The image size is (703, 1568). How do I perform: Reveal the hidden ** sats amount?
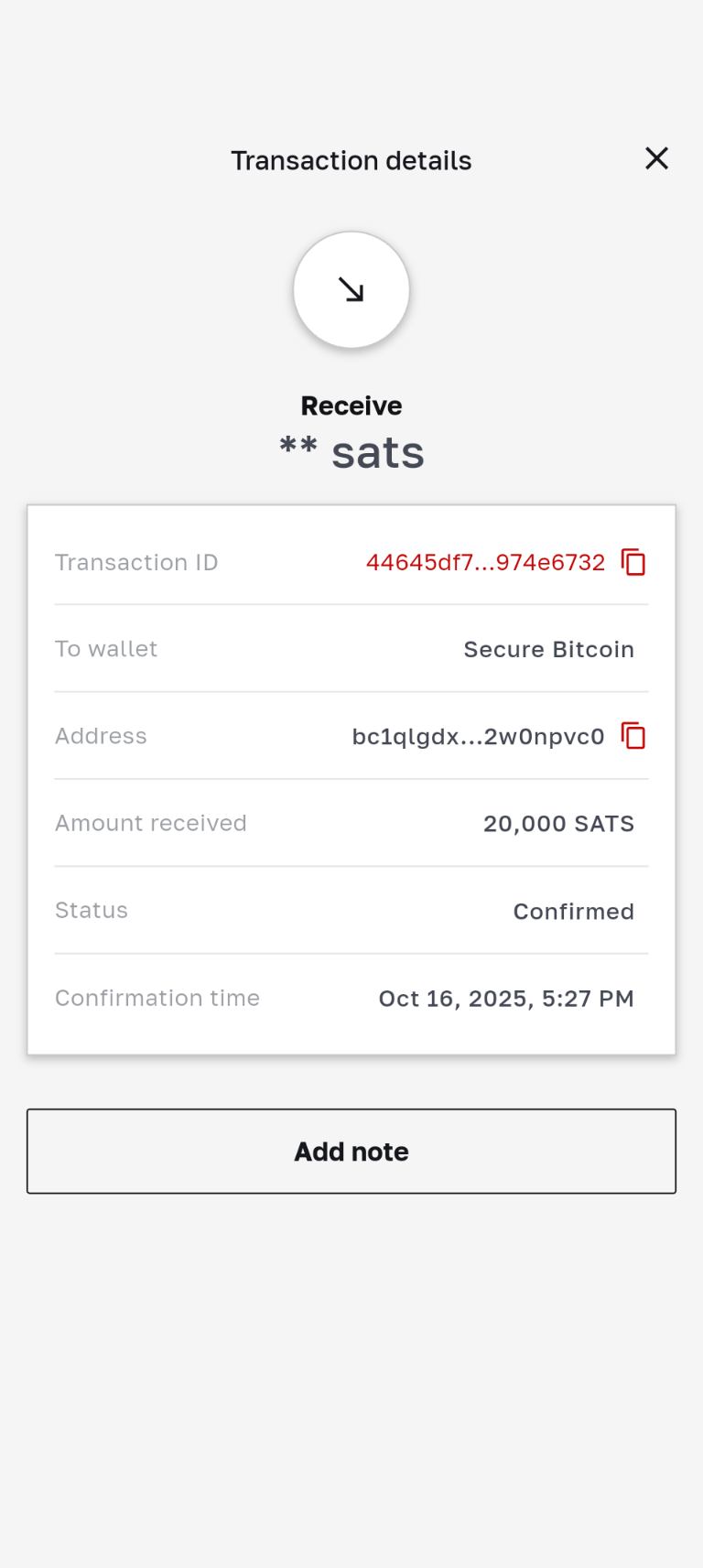[x=351, y=453]
